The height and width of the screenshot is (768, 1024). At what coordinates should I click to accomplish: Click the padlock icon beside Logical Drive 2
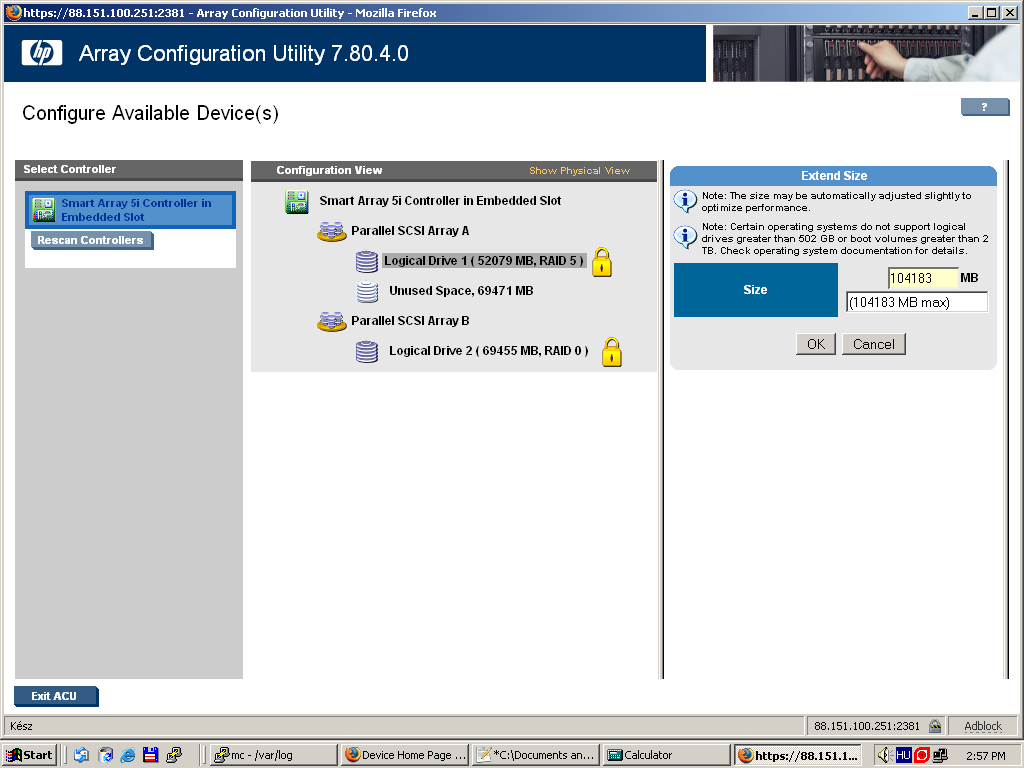[x=611, y=352]
